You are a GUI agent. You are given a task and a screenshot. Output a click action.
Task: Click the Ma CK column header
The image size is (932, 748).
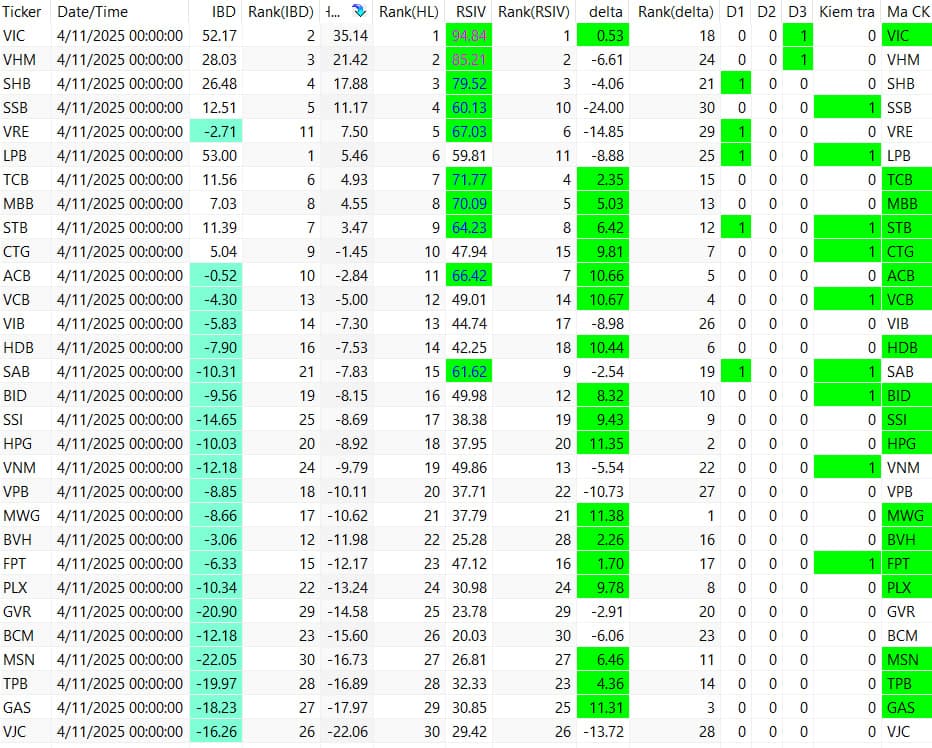(x=907, y=11)
